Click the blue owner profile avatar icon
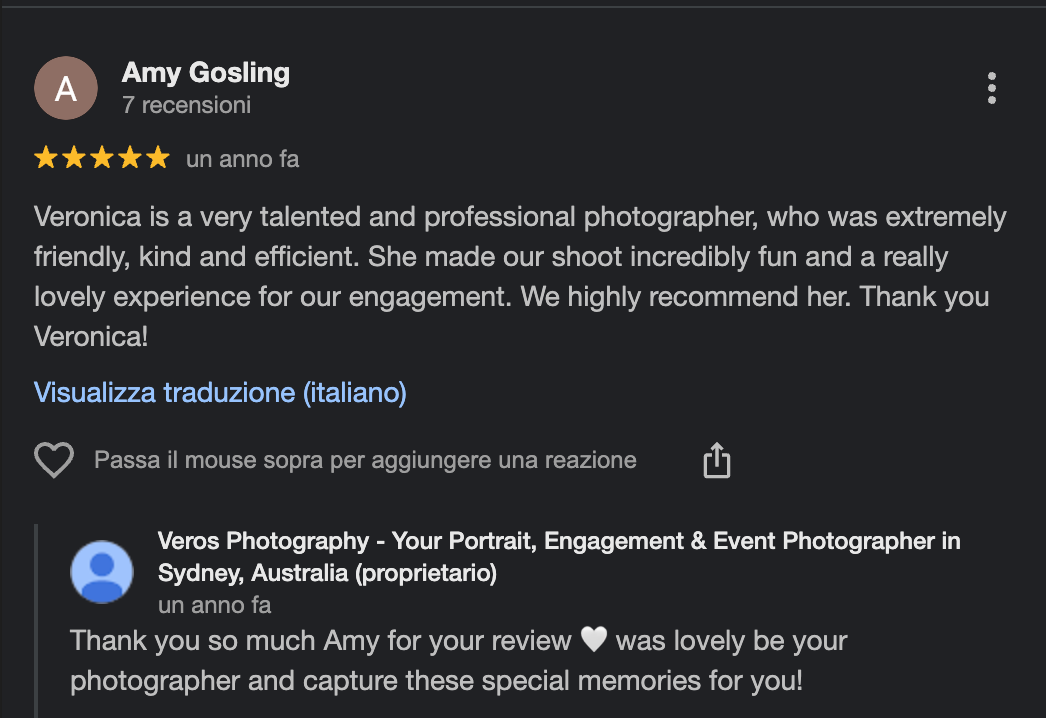1046x718 pixels. 102,572
